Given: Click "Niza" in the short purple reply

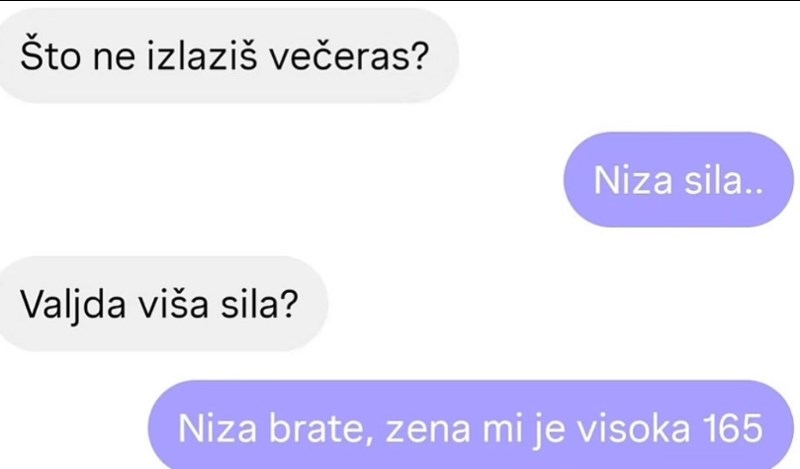Looking at the screenshot, I should (x=633, y=180).
